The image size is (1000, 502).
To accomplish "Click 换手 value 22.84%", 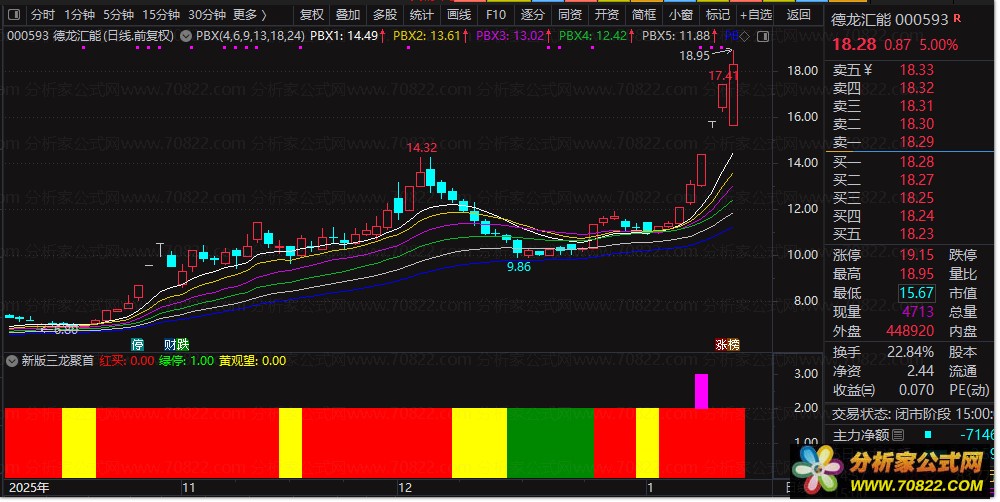I will tap(910, 352).
